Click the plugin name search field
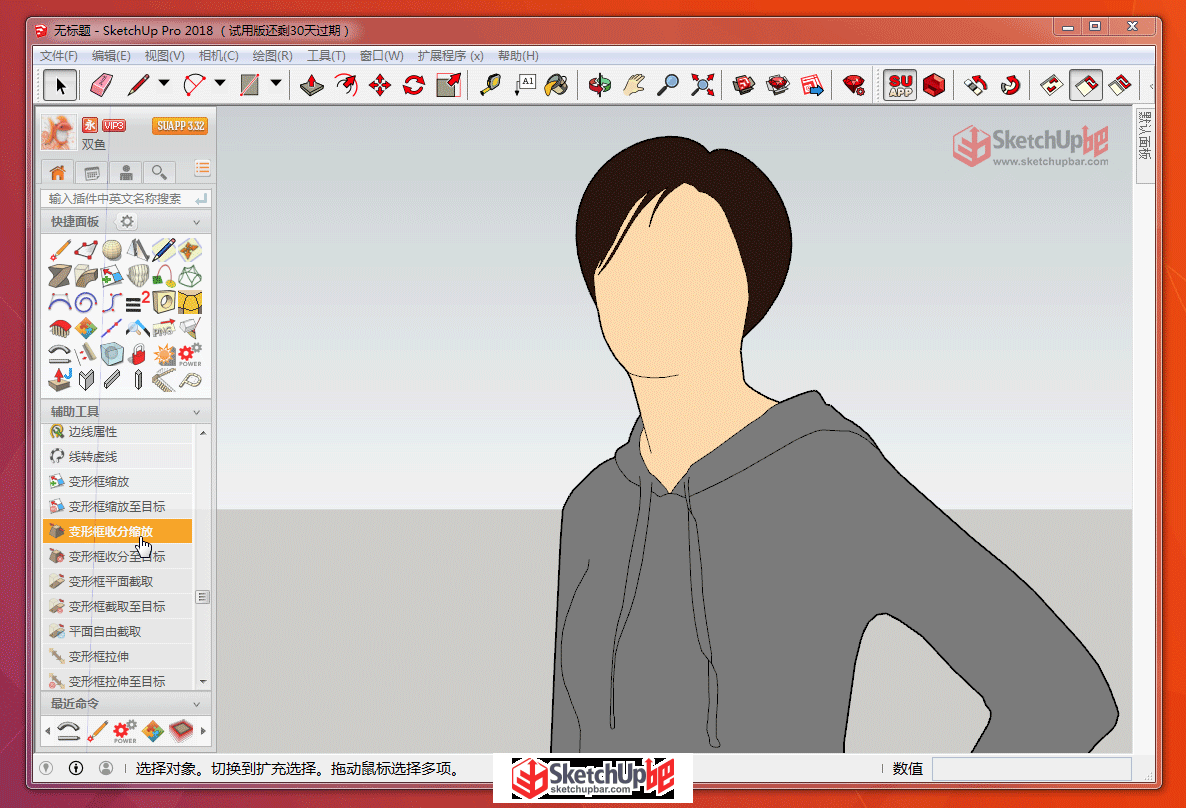Image resolution: width=1186 pixels, height=808 pixels. [x=126, y=198]
